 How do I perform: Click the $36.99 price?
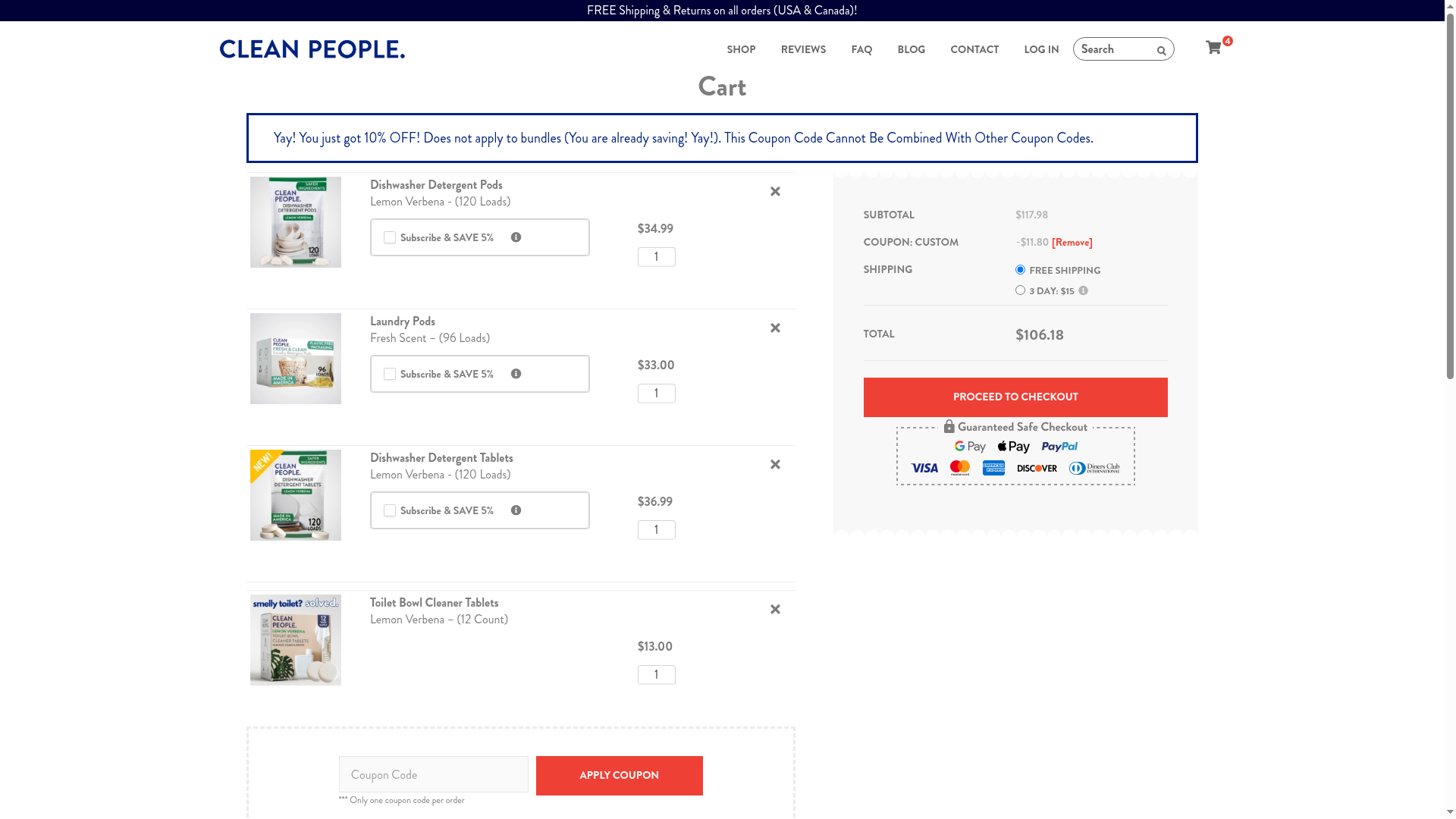point(655,502)
